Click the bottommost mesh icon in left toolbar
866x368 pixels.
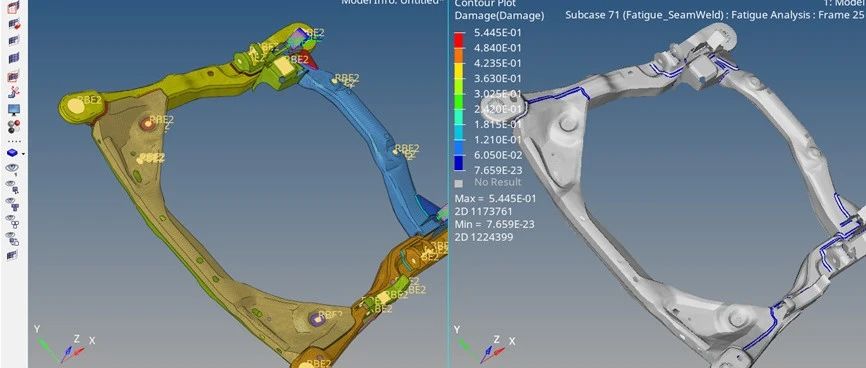(13, 255)
